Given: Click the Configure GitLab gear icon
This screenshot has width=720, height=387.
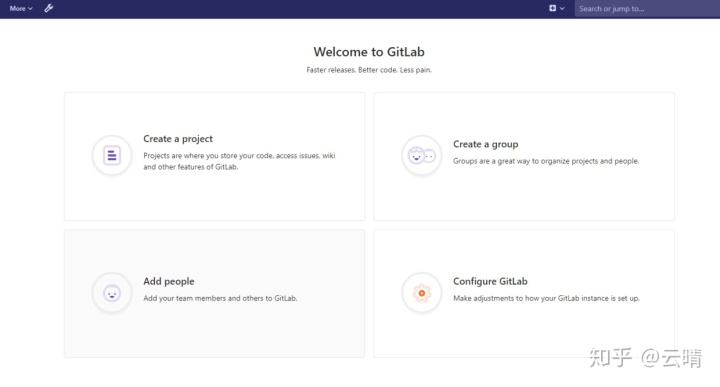Looking at the screenshot, I should tap(422, 293).
